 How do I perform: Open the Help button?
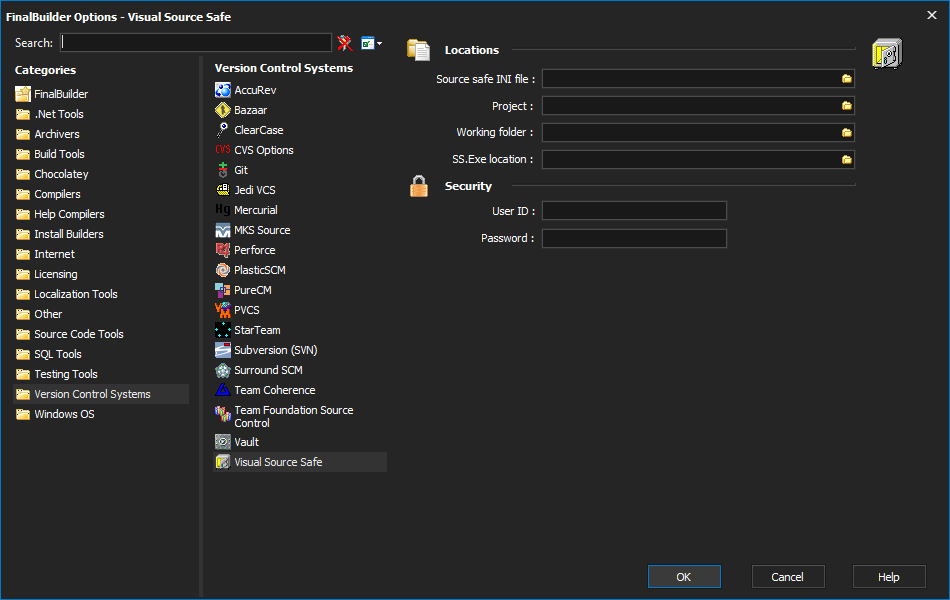(x=889, y=577)
